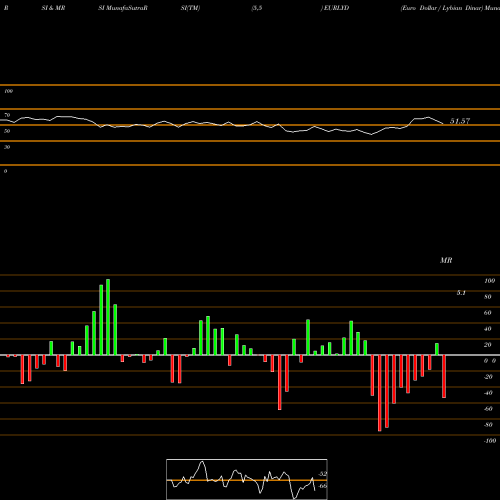Click the deepest red histogram bar
500x500 pixels.
(380, 393)
